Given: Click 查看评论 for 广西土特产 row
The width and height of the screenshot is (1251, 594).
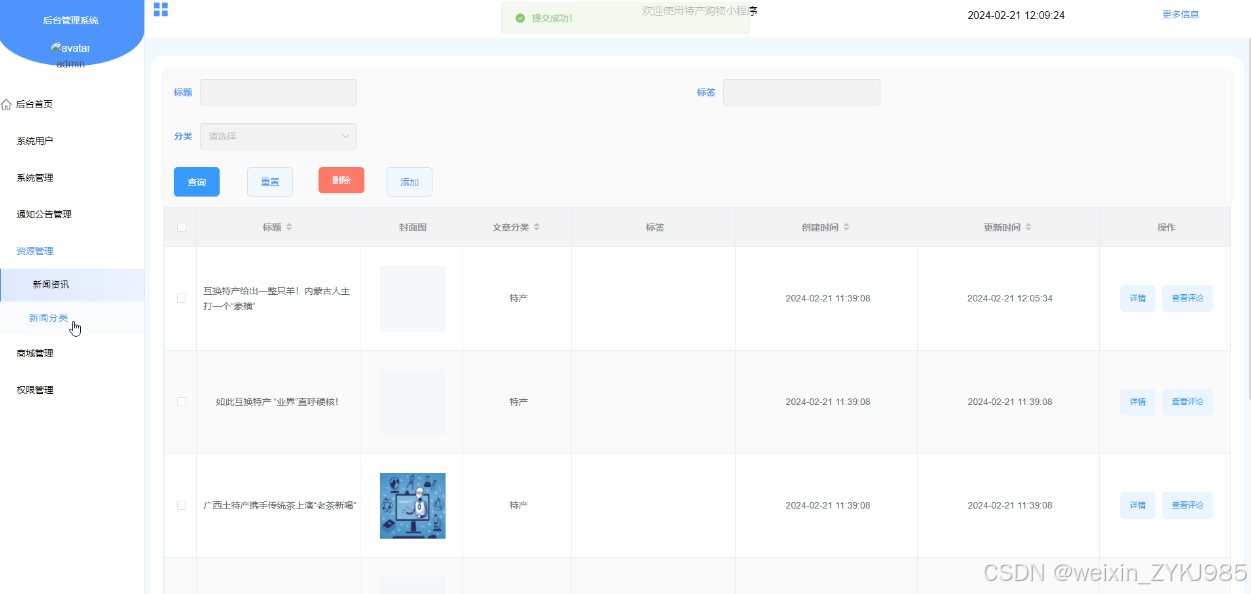Looking at the screenshot, I should coord(1187,505).
